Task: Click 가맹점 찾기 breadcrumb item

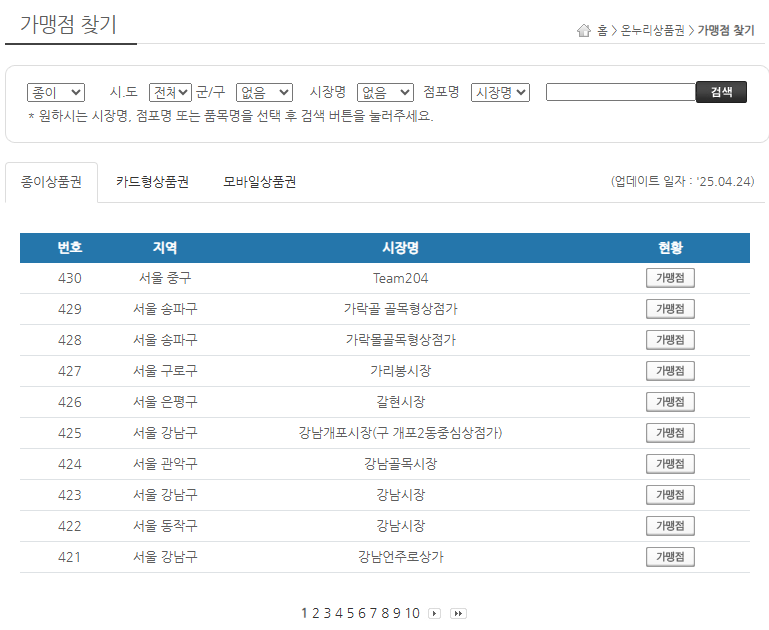Action: point(726,30)
